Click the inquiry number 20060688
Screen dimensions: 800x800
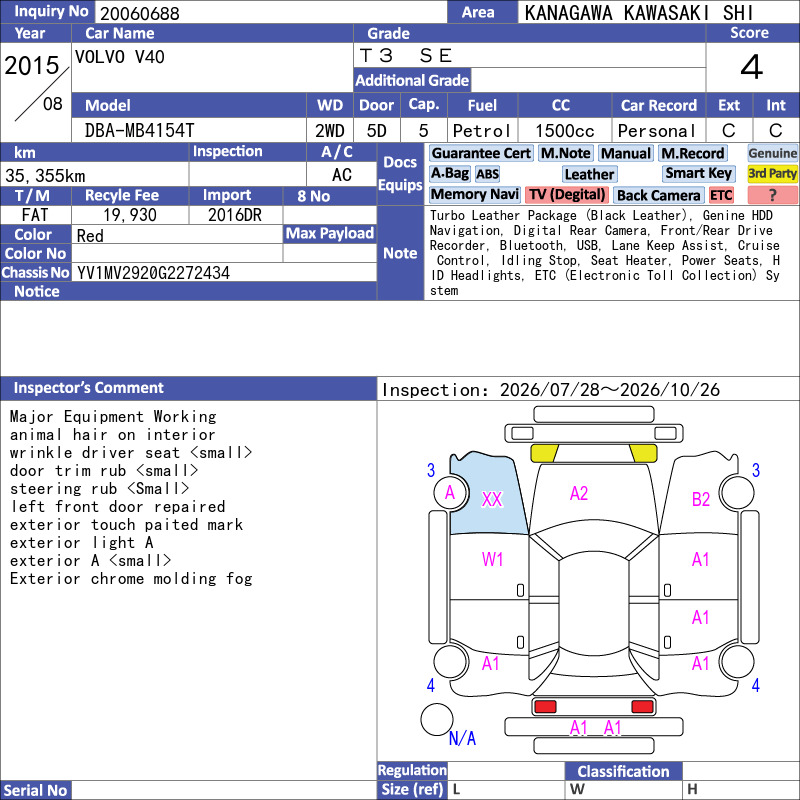[140, 13]
